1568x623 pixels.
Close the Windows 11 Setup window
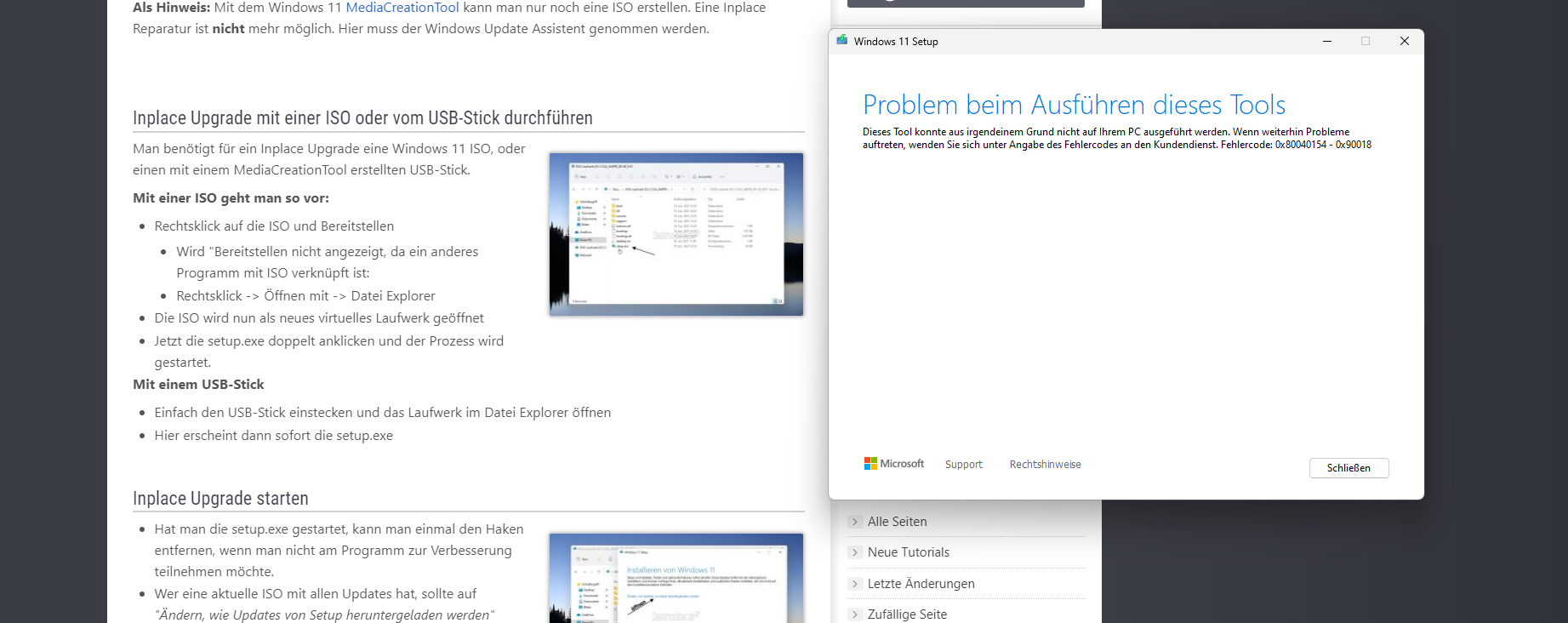click(x=1404, y=41)
